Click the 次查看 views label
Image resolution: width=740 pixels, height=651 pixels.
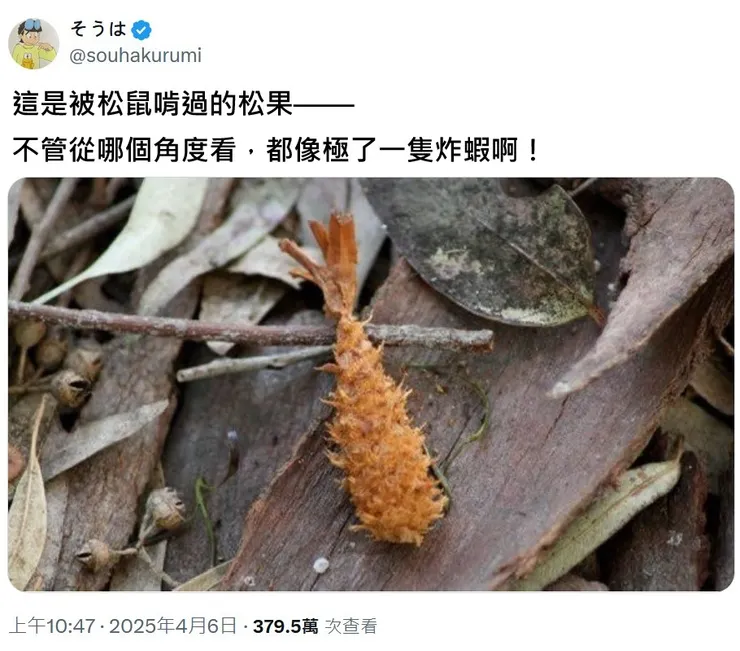[x=351, y=626]
